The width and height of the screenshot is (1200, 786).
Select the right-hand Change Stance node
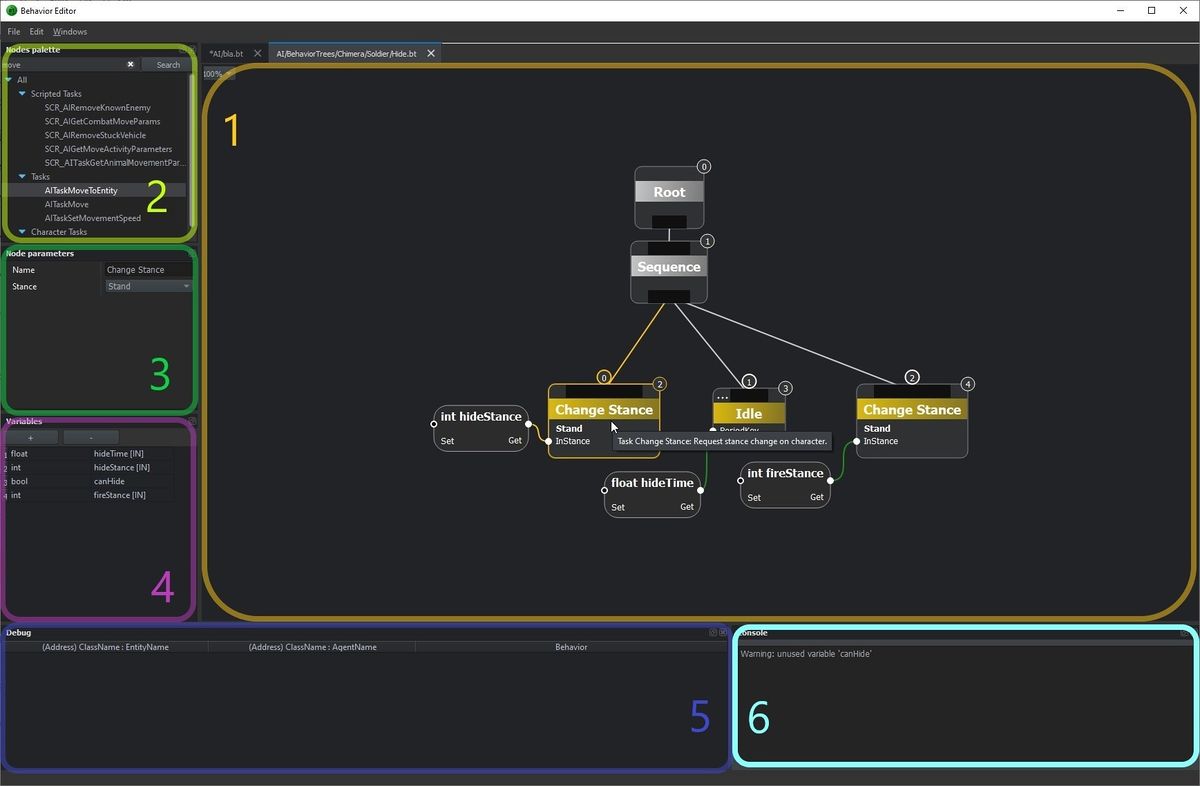tap(911, 410)
